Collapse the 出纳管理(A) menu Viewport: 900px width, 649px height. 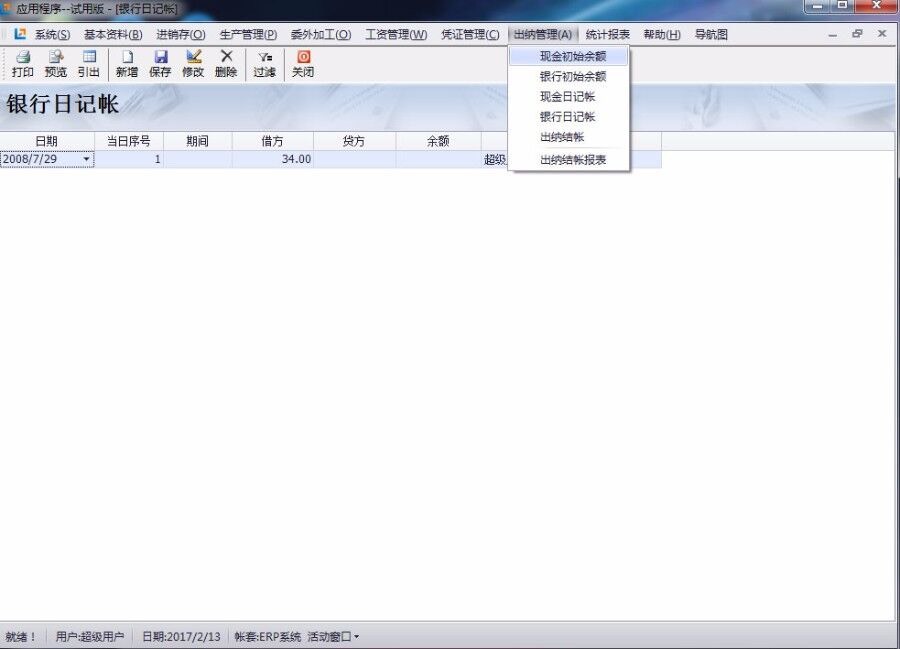(542, 34)
